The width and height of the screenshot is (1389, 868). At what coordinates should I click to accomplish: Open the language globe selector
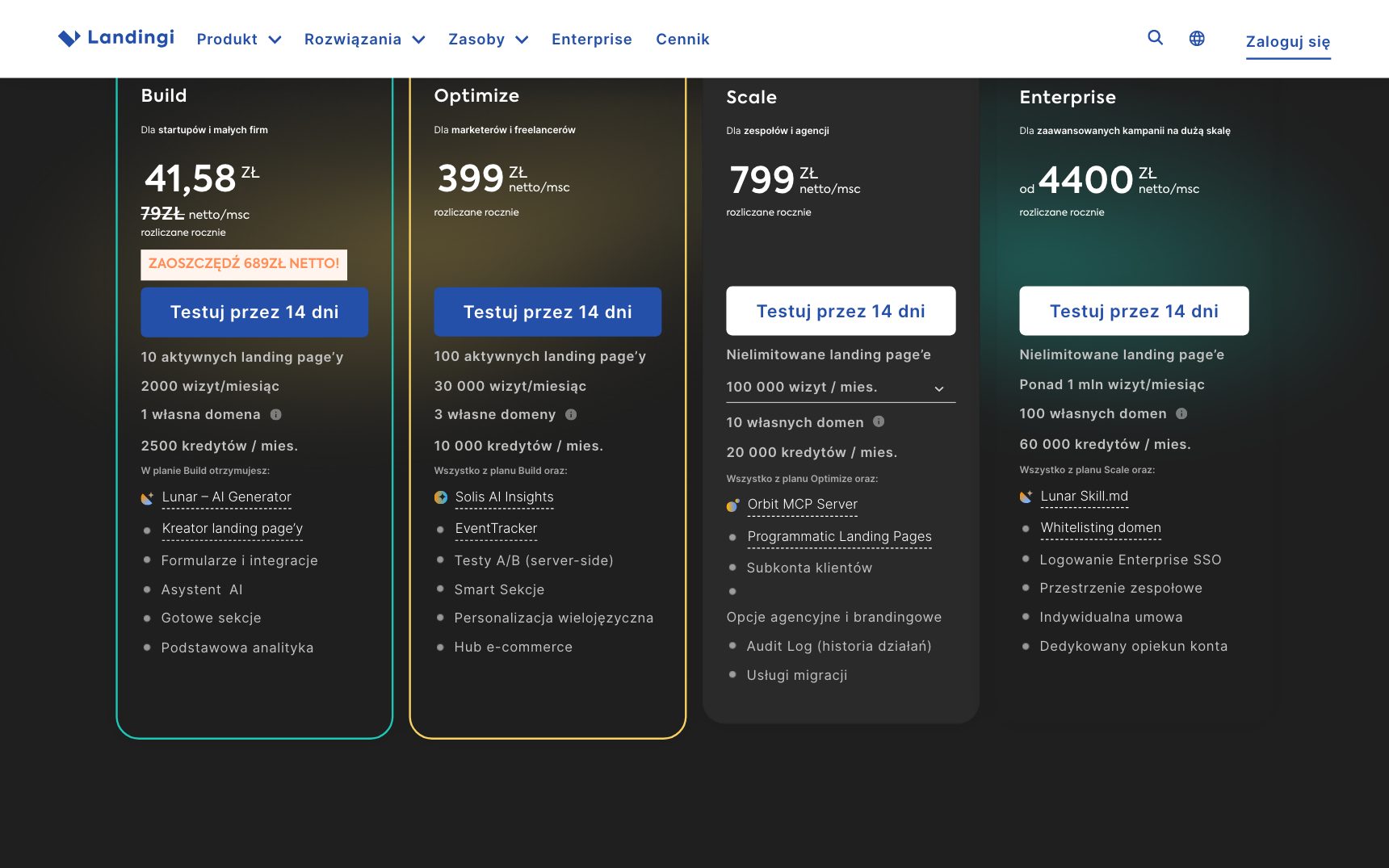[x=1197, y=38]
